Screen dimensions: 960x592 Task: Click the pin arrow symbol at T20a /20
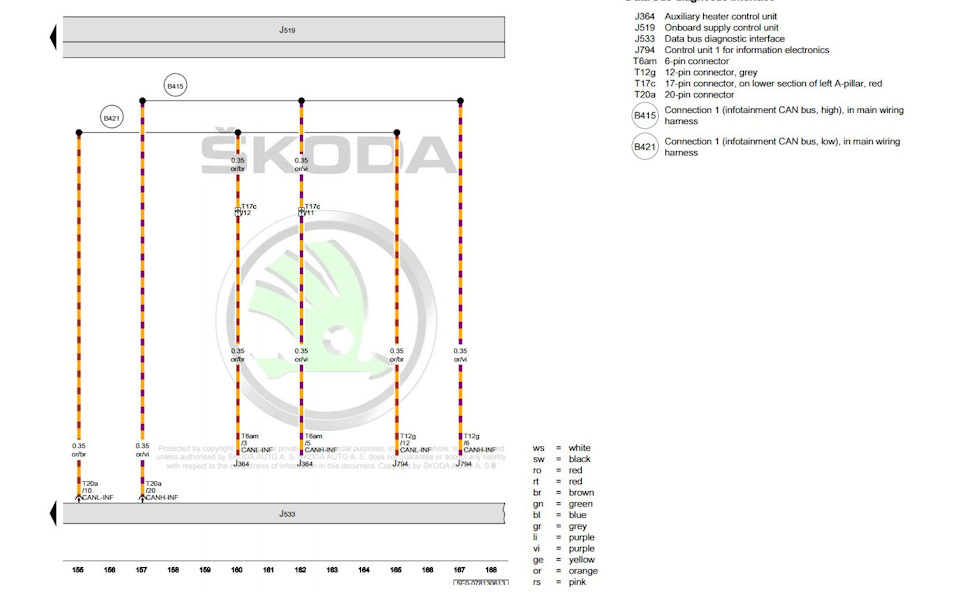(142, 499)
